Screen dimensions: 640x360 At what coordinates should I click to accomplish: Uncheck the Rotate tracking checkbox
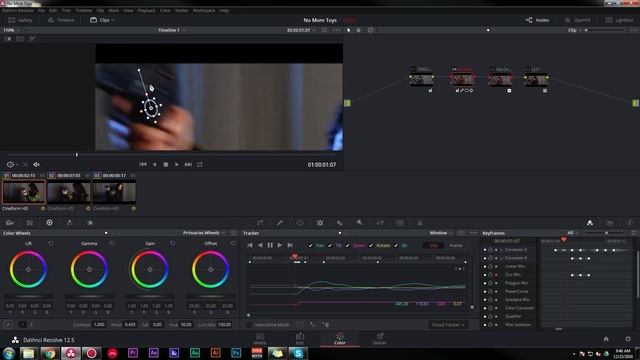pos(371,246)
